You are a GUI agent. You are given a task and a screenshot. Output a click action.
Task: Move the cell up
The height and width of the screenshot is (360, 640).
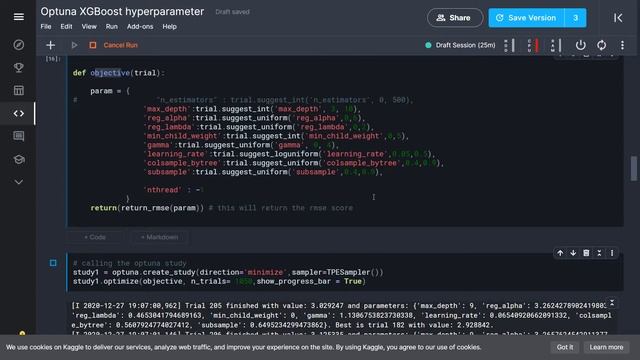pyautogui.click(x=560, y=253)
